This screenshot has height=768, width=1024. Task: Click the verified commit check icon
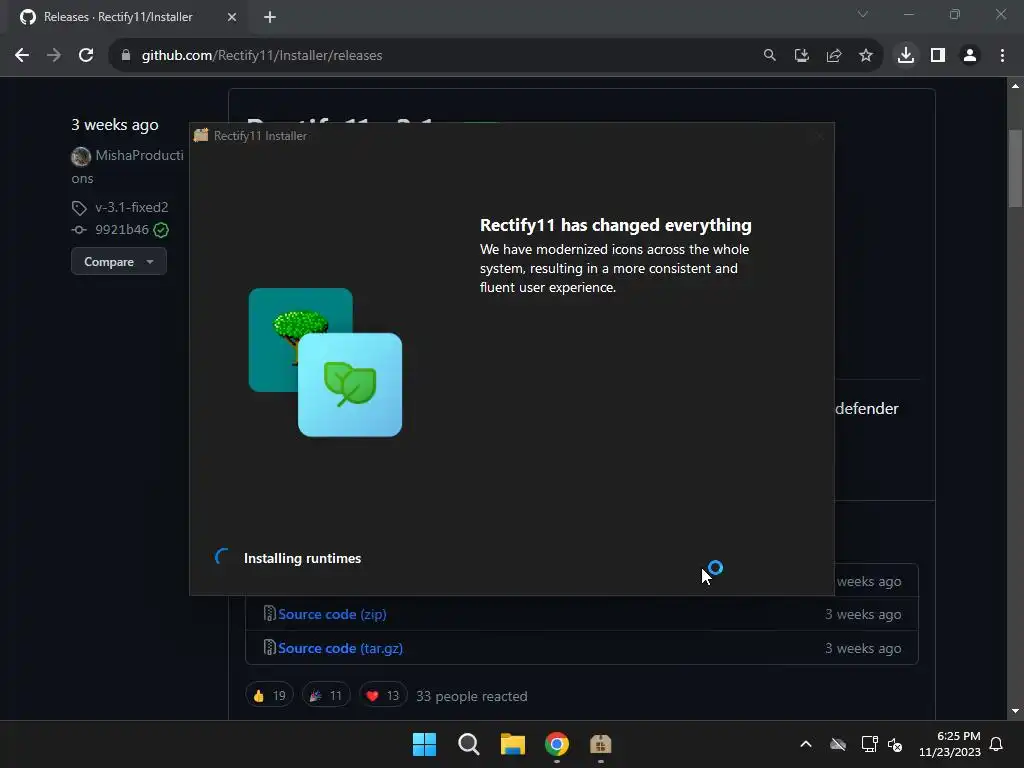click(x=161, y=230)
